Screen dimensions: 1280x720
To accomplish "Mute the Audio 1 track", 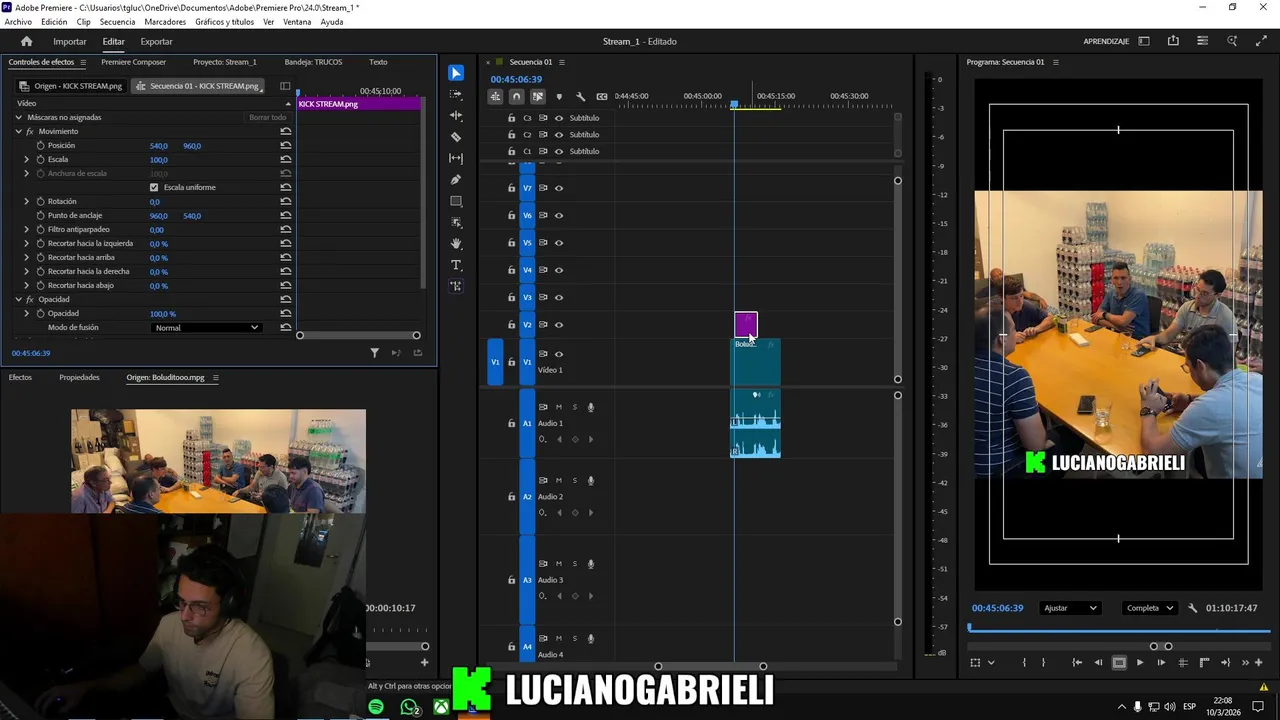I will [x=559, y=407].
